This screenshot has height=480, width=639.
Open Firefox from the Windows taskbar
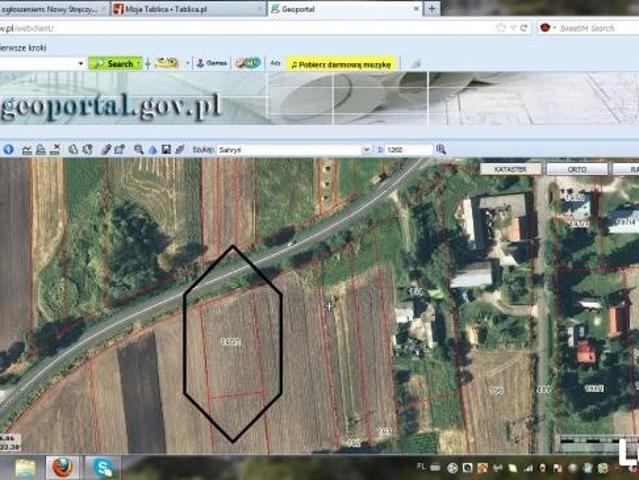click(x=62, y=467)
